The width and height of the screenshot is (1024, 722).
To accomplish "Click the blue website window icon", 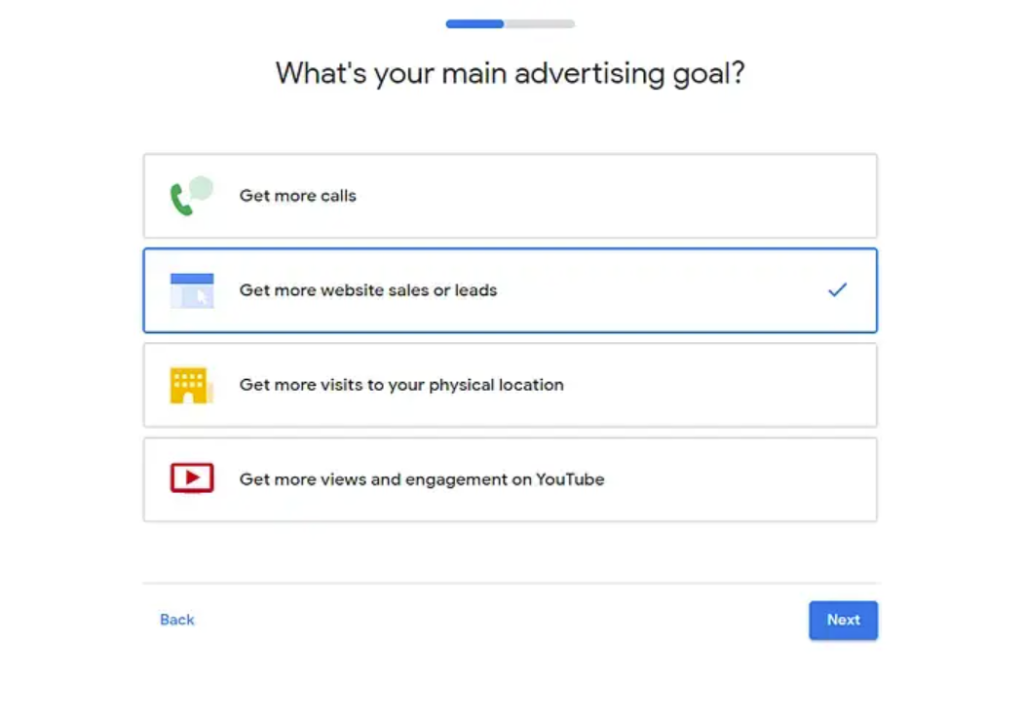I will pos(191,290).
